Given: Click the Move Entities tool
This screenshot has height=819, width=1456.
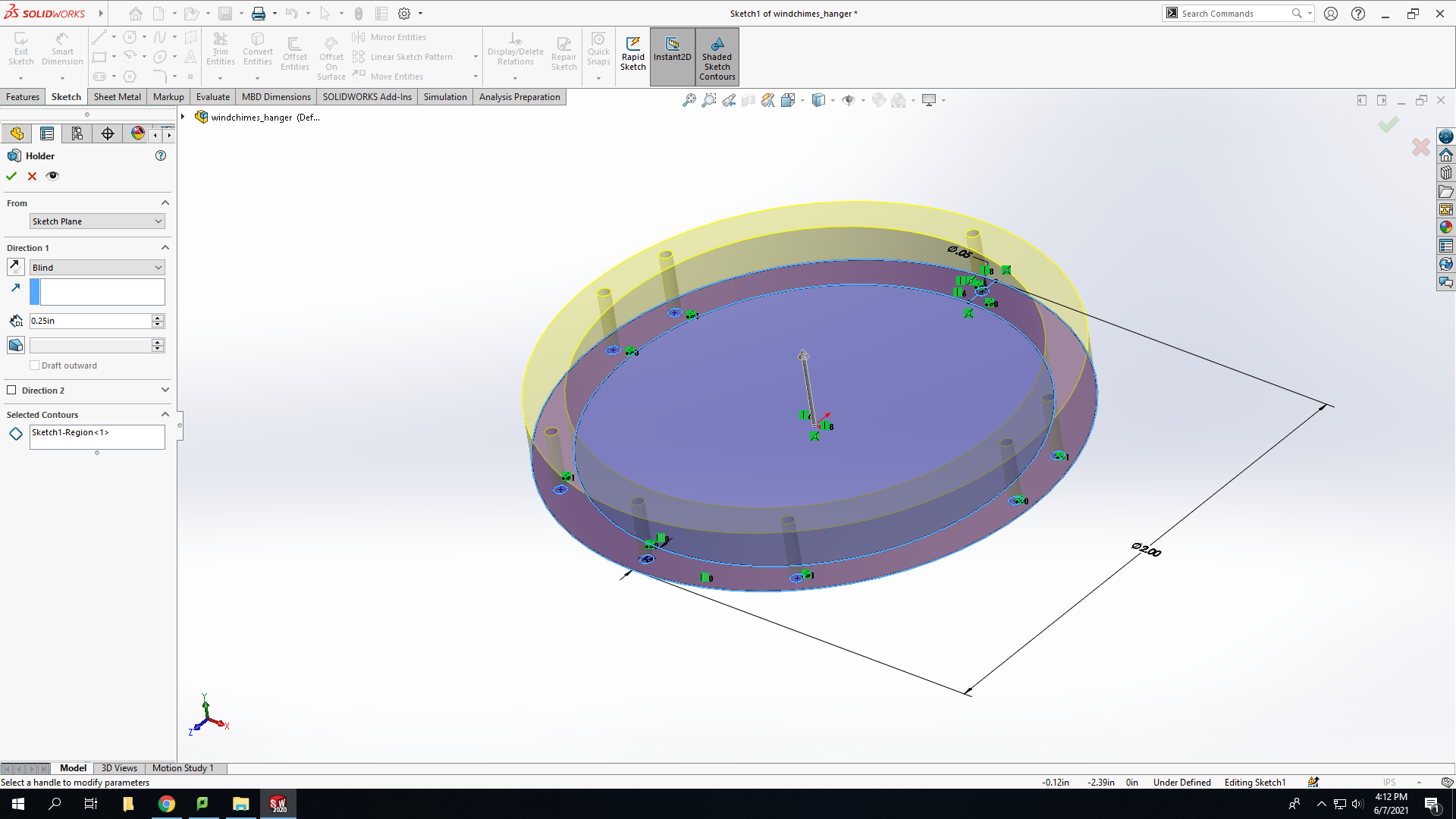Looking at the screenshot, I should tap(388, 77).
